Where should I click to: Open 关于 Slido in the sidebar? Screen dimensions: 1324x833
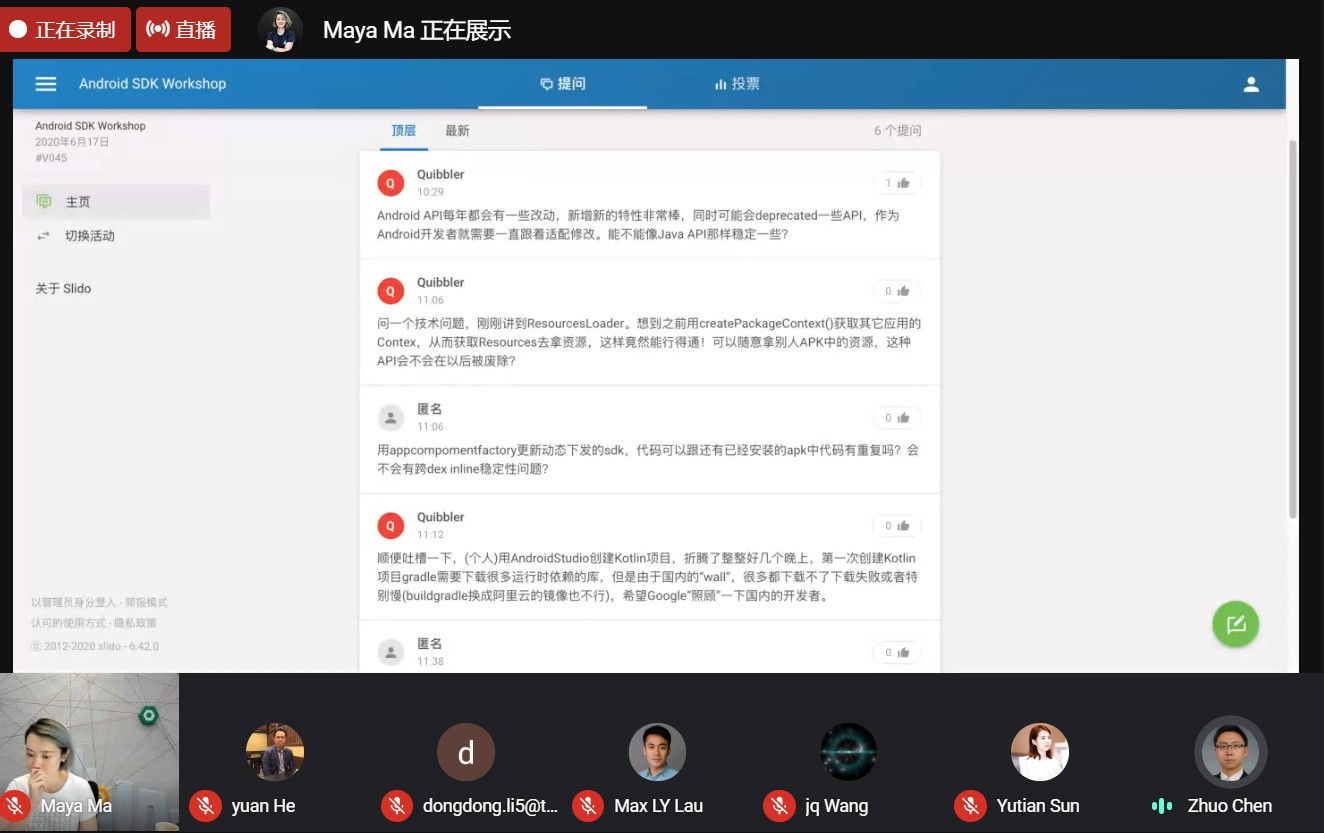click(x=63, y=288)
